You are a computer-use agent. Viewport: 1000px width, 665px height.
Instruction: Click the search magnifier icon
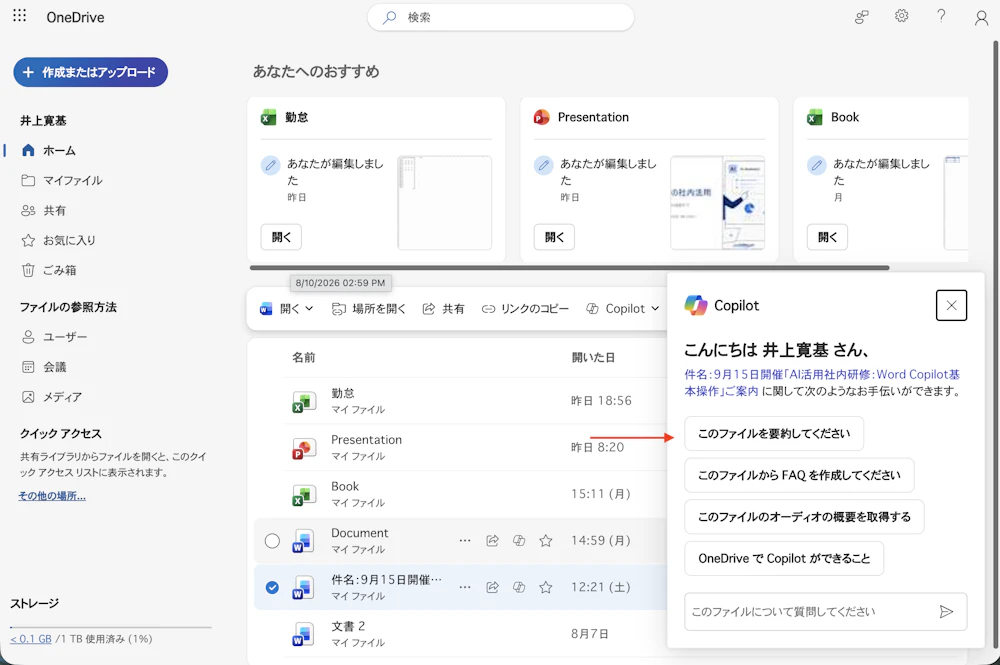(389, 17)
